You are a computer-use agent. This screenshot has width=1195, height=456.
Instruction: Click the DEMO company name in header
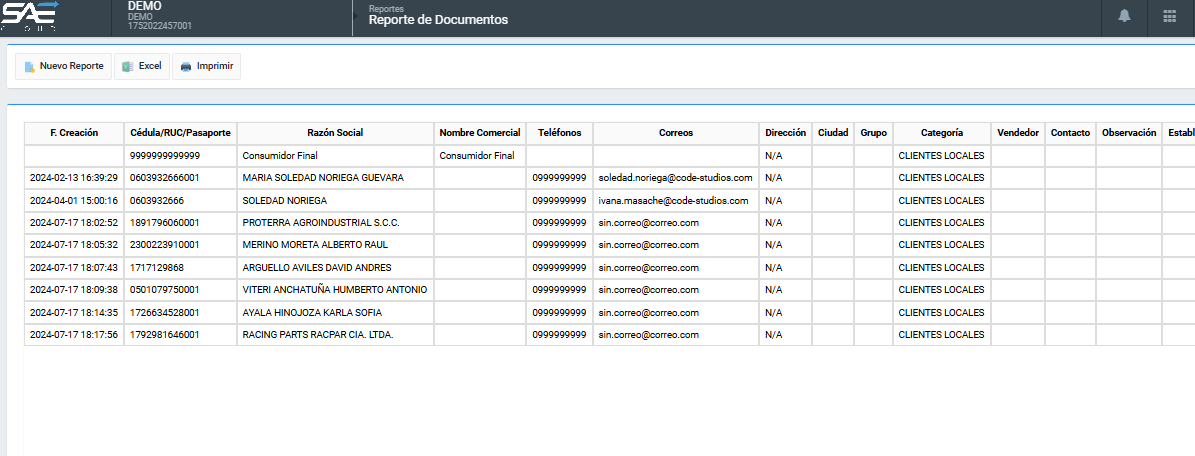pos(145,7)
